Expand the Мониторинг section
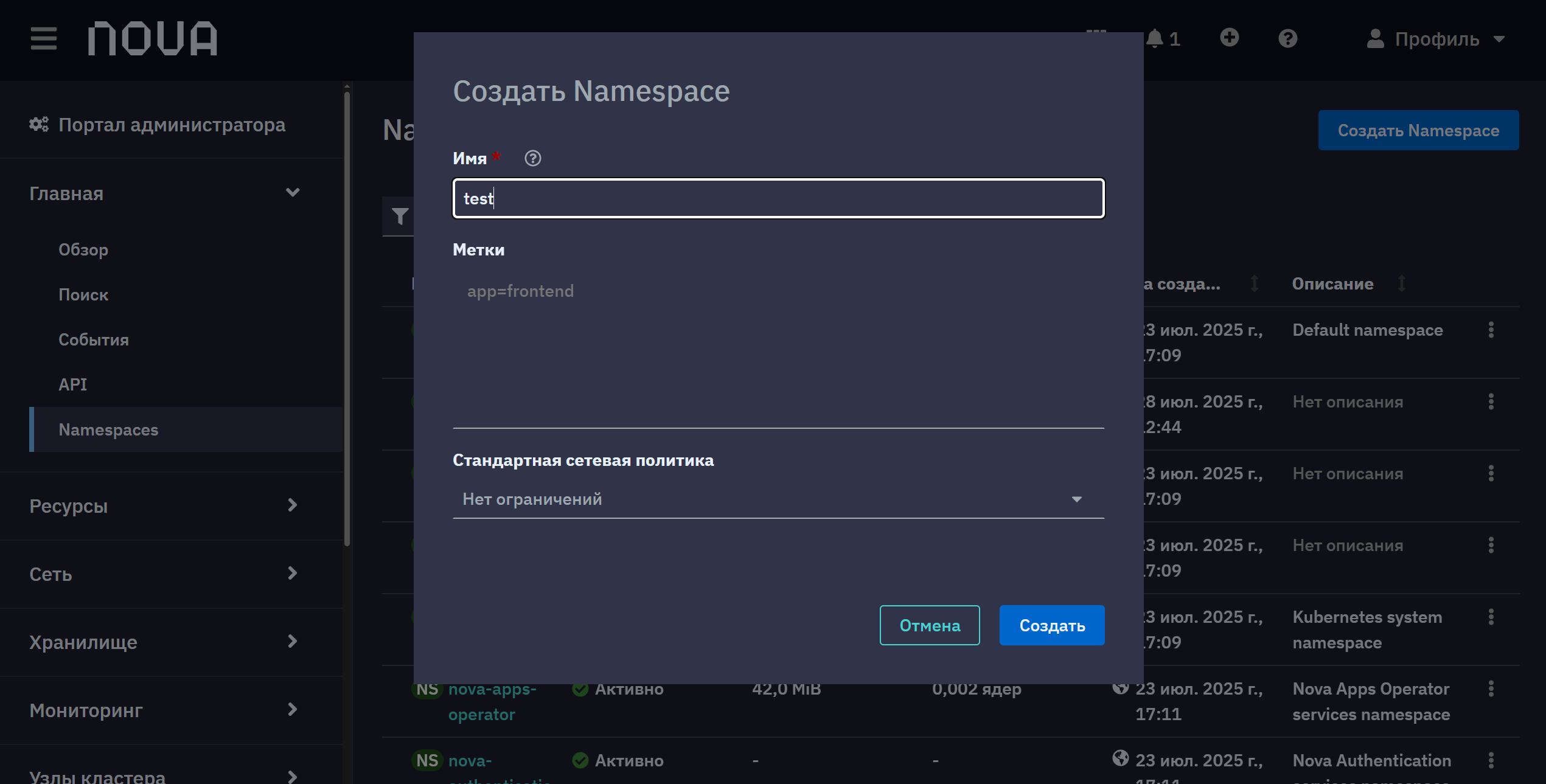Image resolution: width=1546 pixels, height=784 pixels. [164, 710]
